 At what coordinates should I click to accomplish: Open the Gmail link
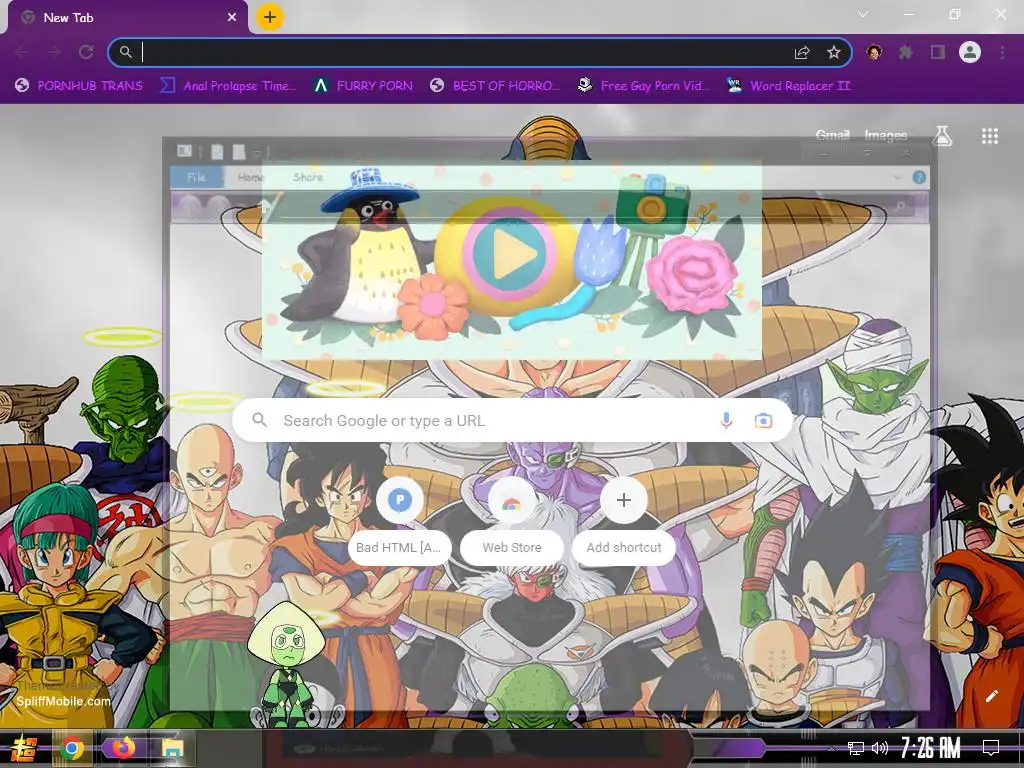pos(833,135)
